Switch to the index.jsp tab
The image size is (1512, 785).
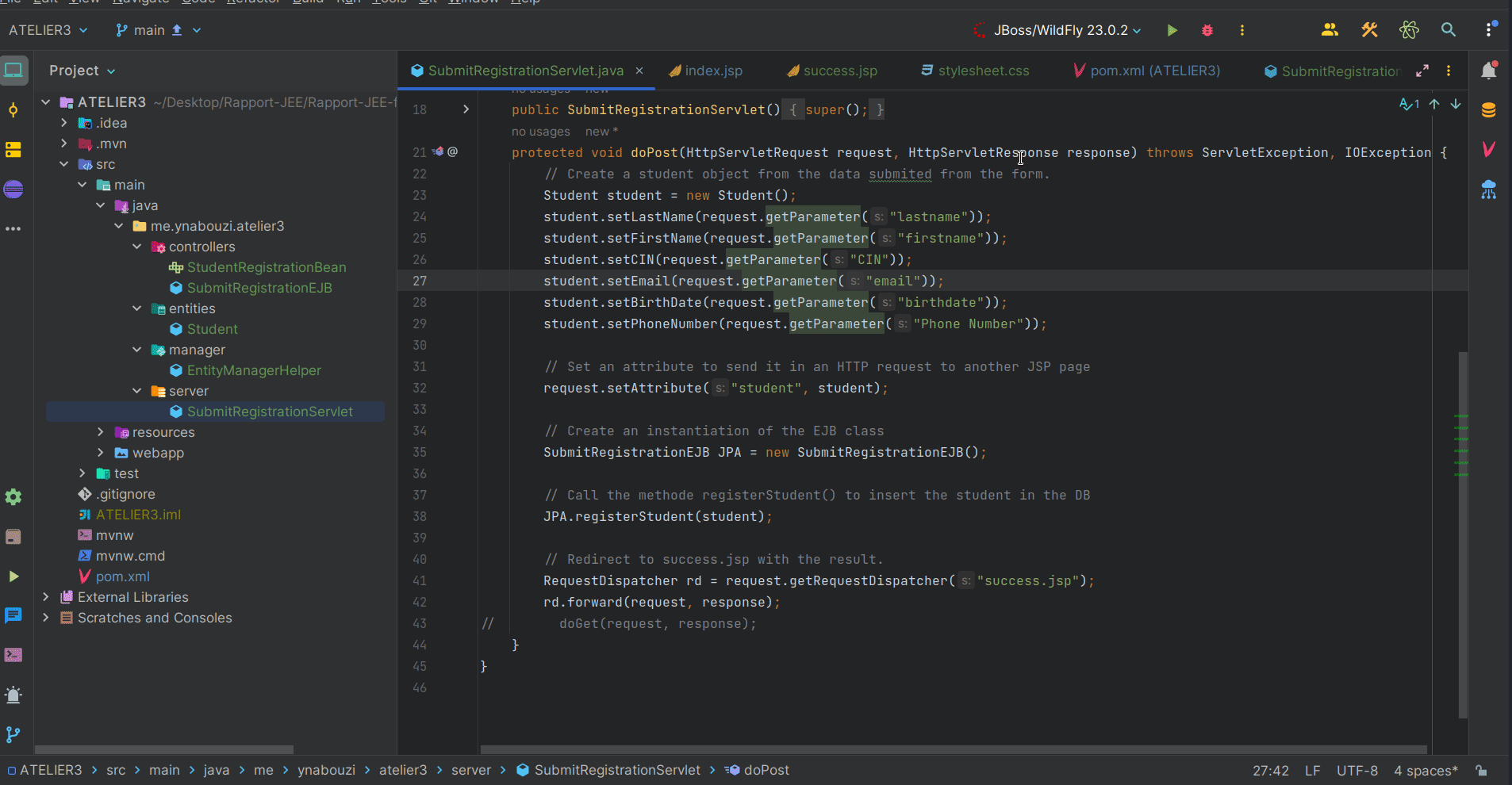713,71
